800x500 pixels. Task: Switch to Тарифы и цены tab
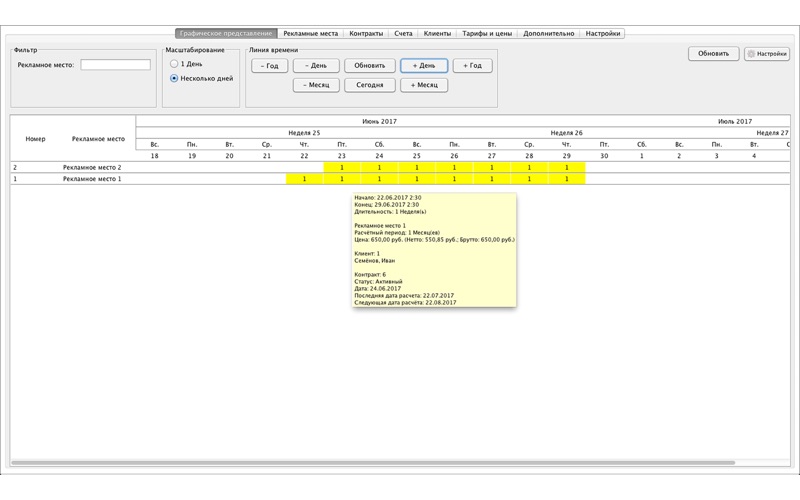tap(487, 33)
